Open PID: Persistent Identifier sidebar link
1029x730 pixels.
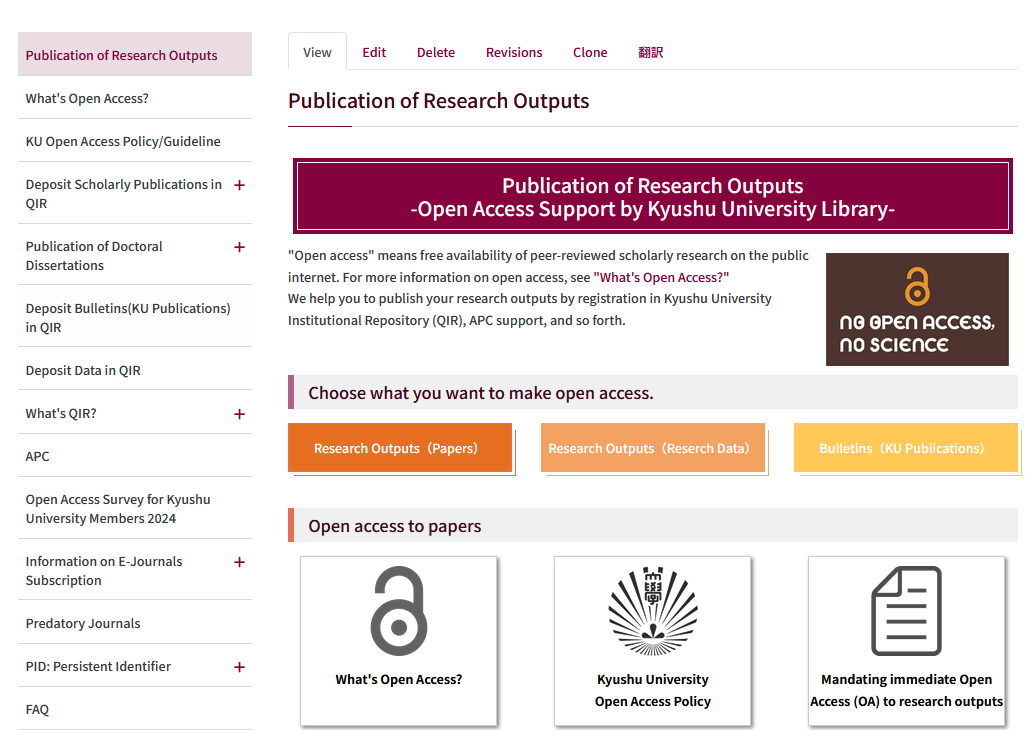pyautogui.click(x=98, y=666)
